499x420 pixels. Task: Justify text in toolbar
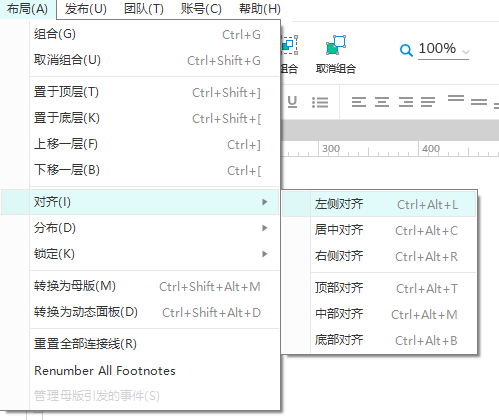[428, 102]
